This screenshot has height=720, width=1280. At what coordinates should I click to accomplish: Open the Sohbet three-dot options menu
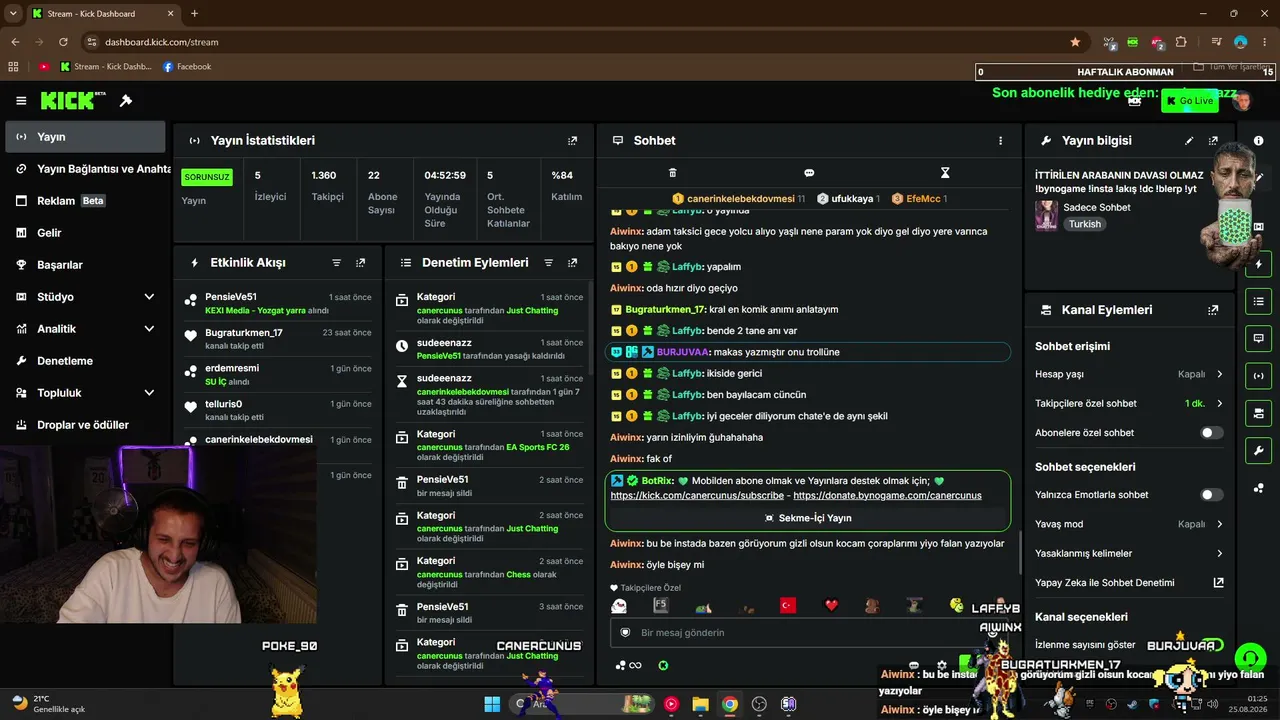[1000, 141]
